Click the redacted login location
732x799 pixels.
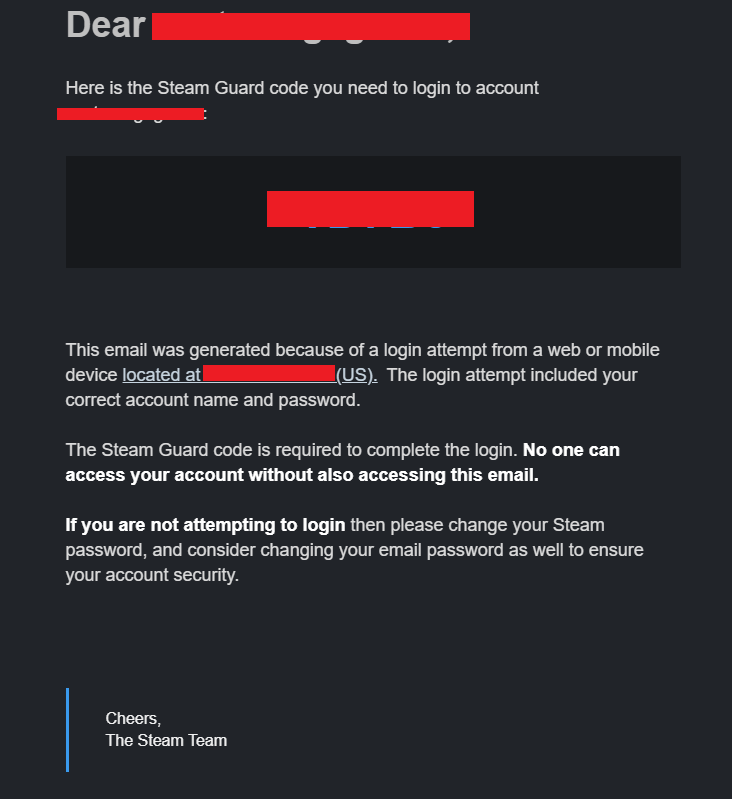pos(268,375)
